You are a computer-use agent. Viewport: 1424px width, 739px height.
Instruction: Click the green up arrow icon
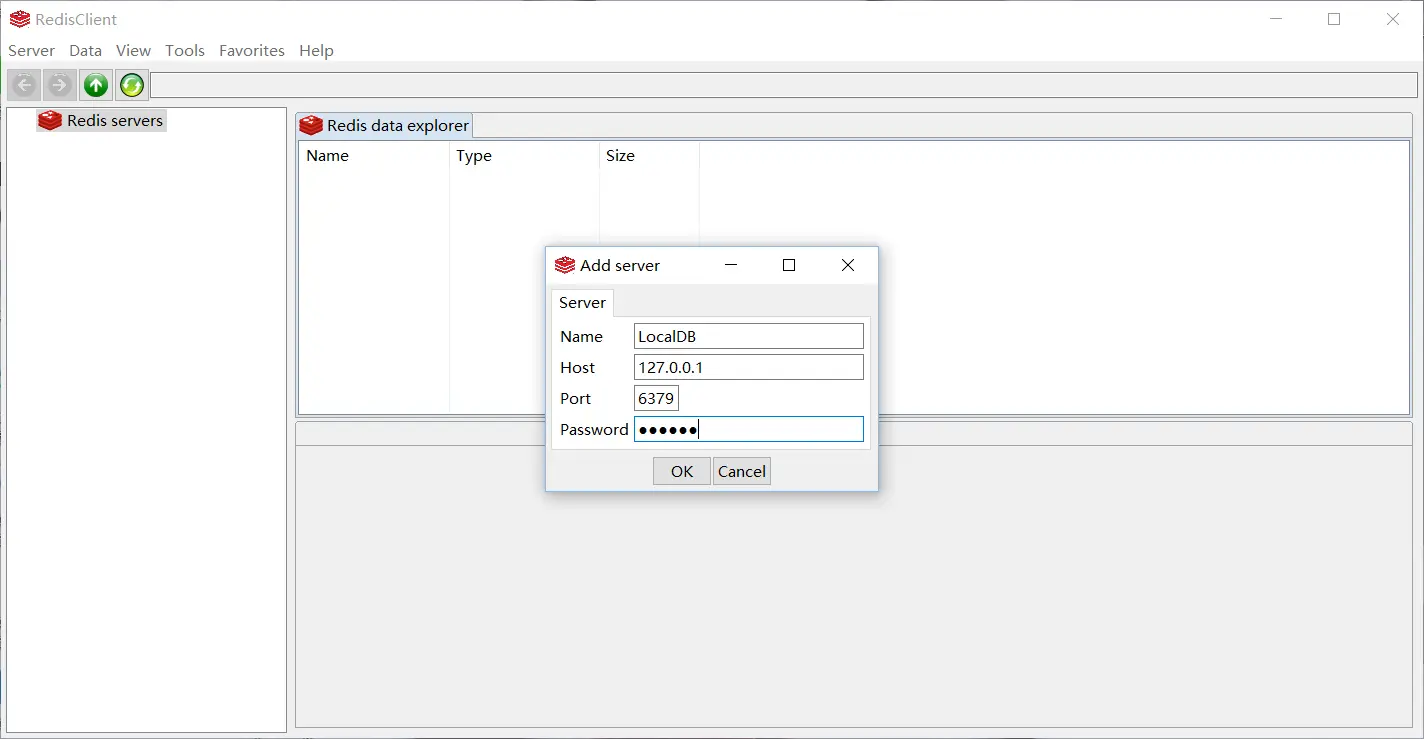click(96, 85)
